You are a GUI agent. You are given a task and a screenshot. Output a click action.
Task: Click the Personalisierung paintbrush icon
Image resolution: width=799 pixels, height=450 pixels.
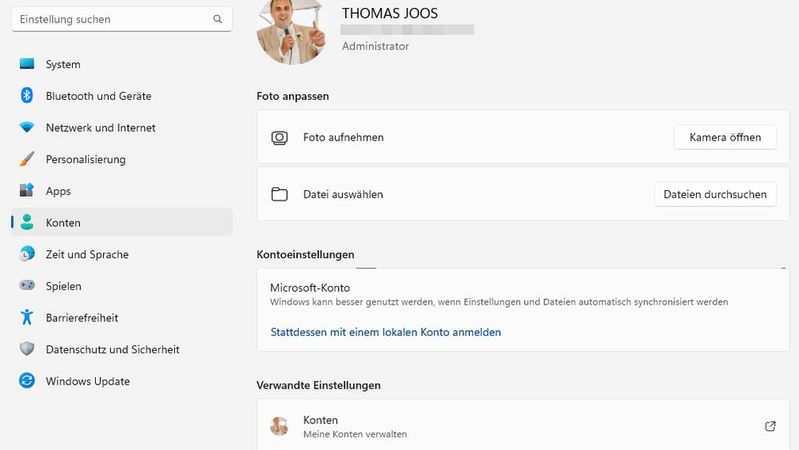point(27,158)
